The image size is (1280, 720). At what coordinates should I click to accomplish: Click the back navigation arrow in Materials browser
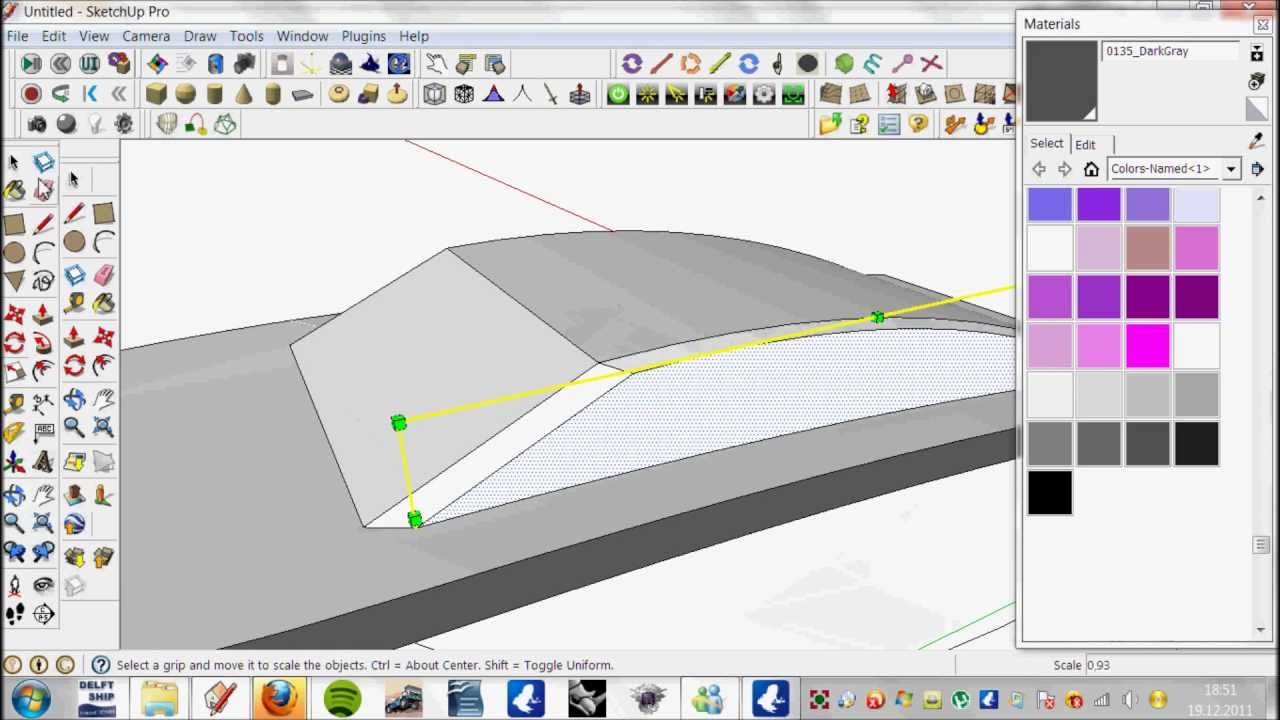pyautogui.click(x=1039, y=169)
